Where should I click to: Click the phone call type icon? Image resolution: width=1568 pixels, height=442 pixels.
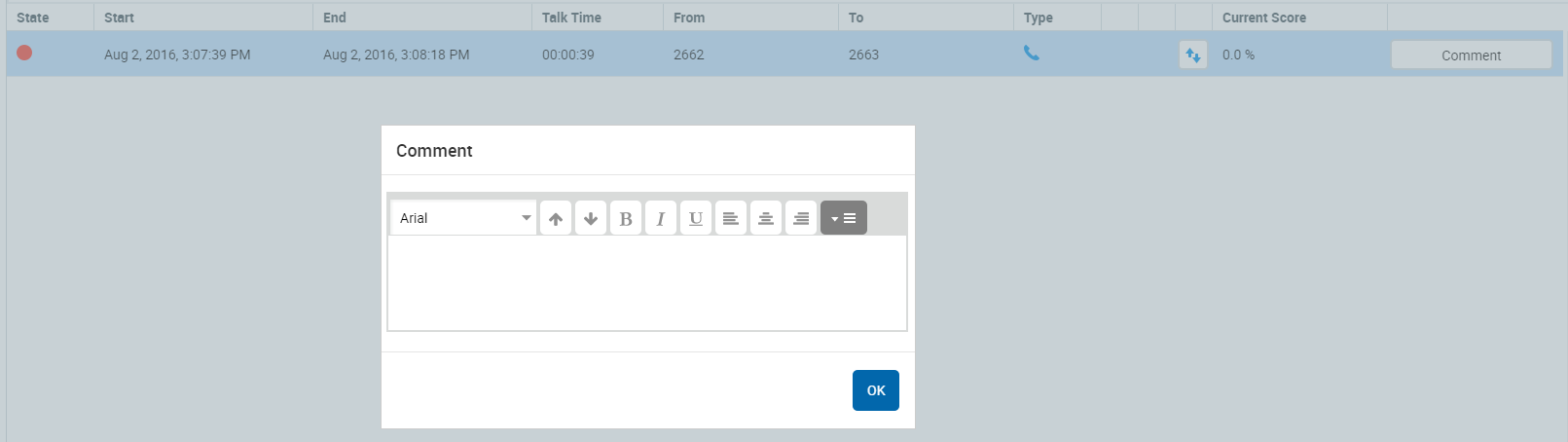point(1031,54)
